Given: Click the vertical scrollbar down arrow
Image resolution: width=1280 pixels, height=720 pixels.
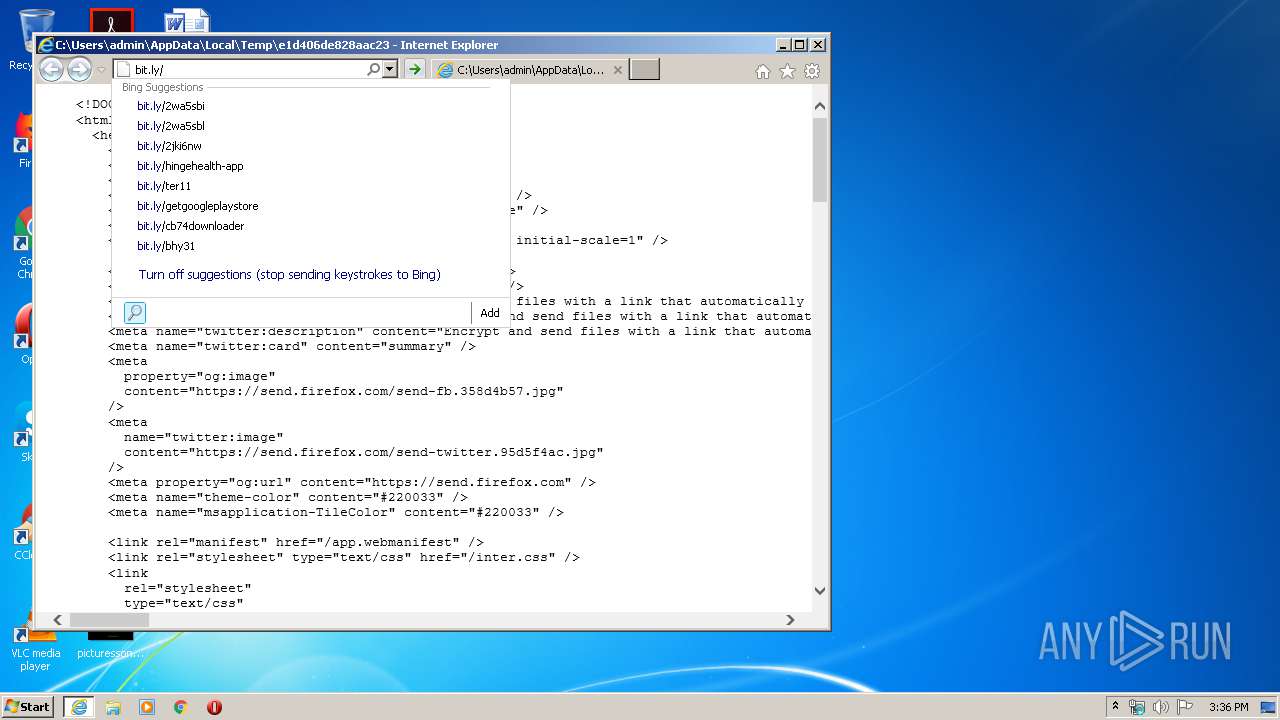Looking at the screenshot, I should click(820, 590).
